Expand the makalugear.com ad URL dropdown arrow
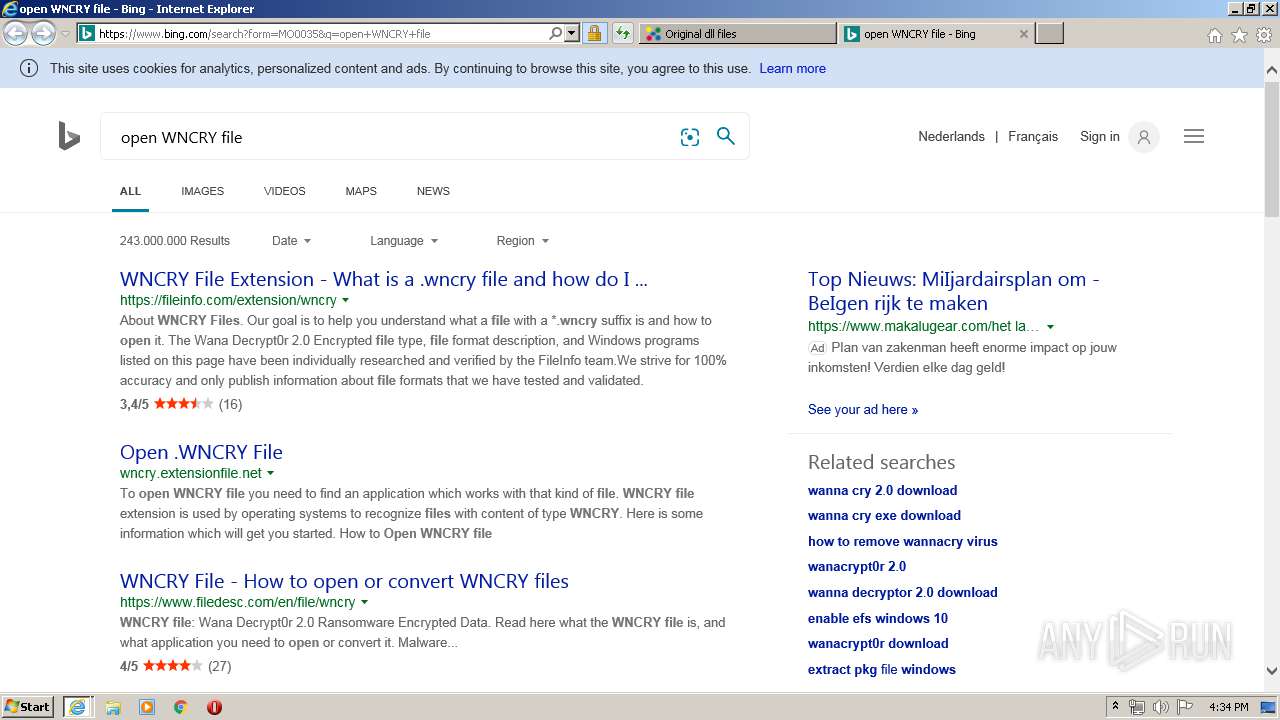Image resolution: width=1280 pixels, height=720 pixels. coord(1050,326)
